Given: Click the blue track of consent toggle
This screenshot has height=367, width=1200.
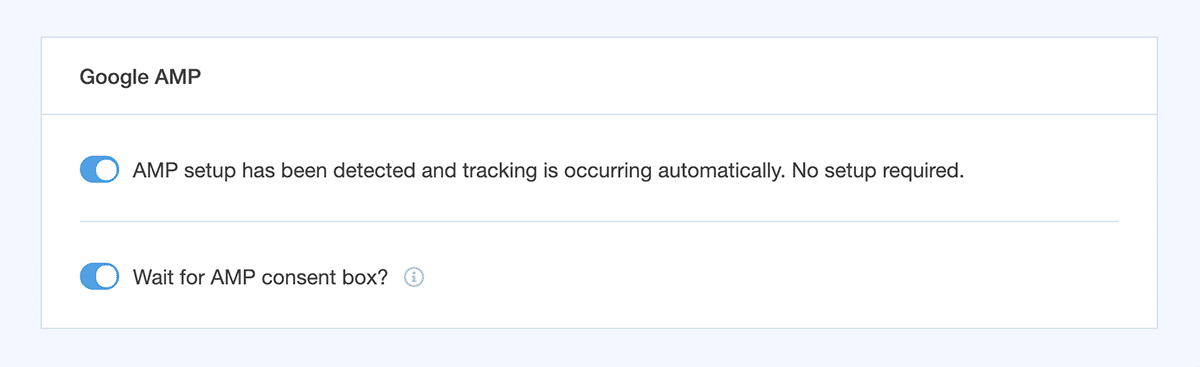Looking at the screenshot, I should [x=89, y=276].
